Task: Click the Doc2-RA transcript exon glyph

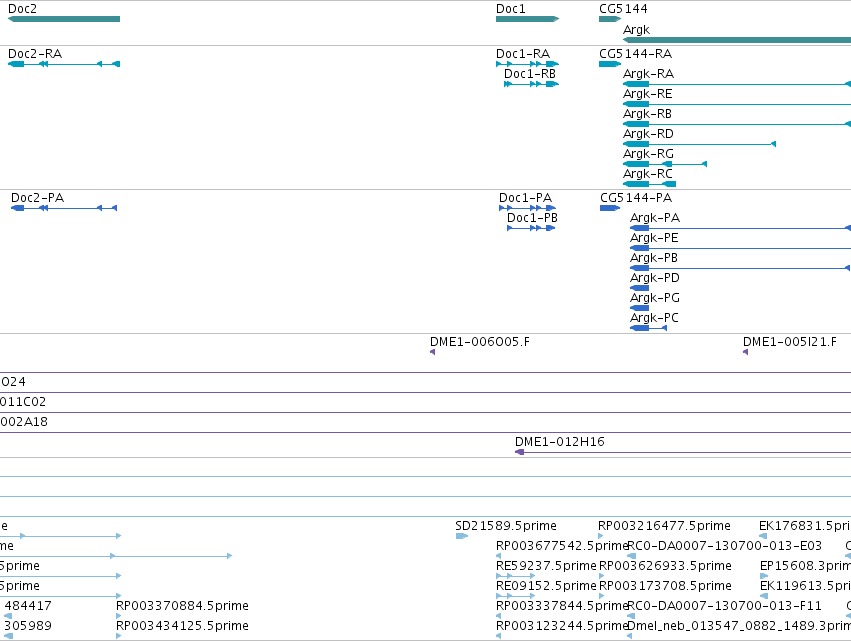Action: 64,64
